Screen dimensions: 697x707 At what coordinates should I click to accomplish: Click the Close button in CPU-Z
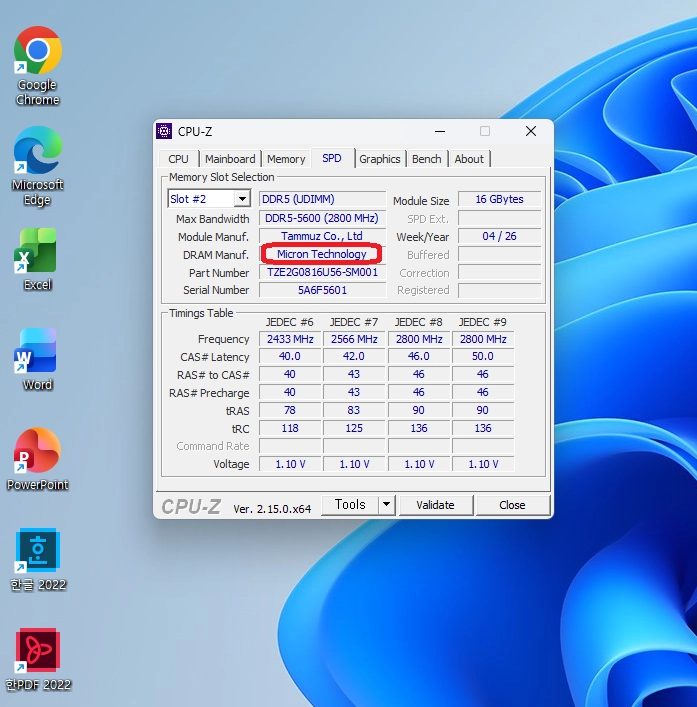[513, 505]
